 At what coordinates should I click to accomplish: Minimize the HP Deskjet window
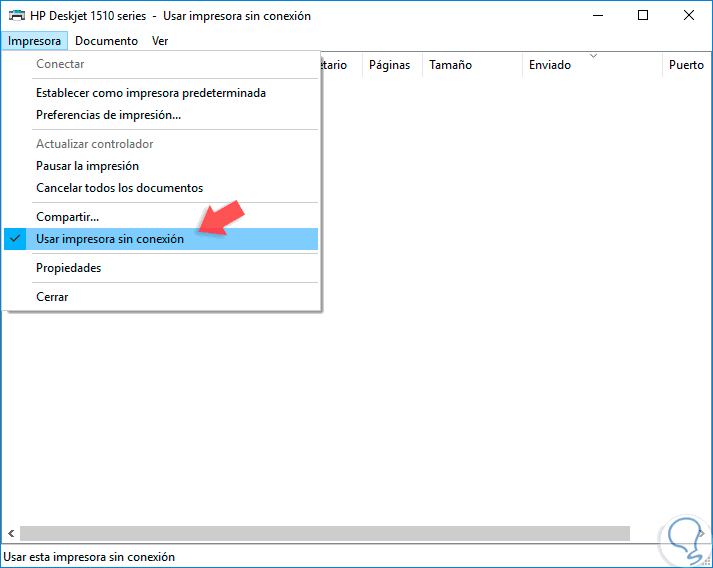click(x=598, y=15)
